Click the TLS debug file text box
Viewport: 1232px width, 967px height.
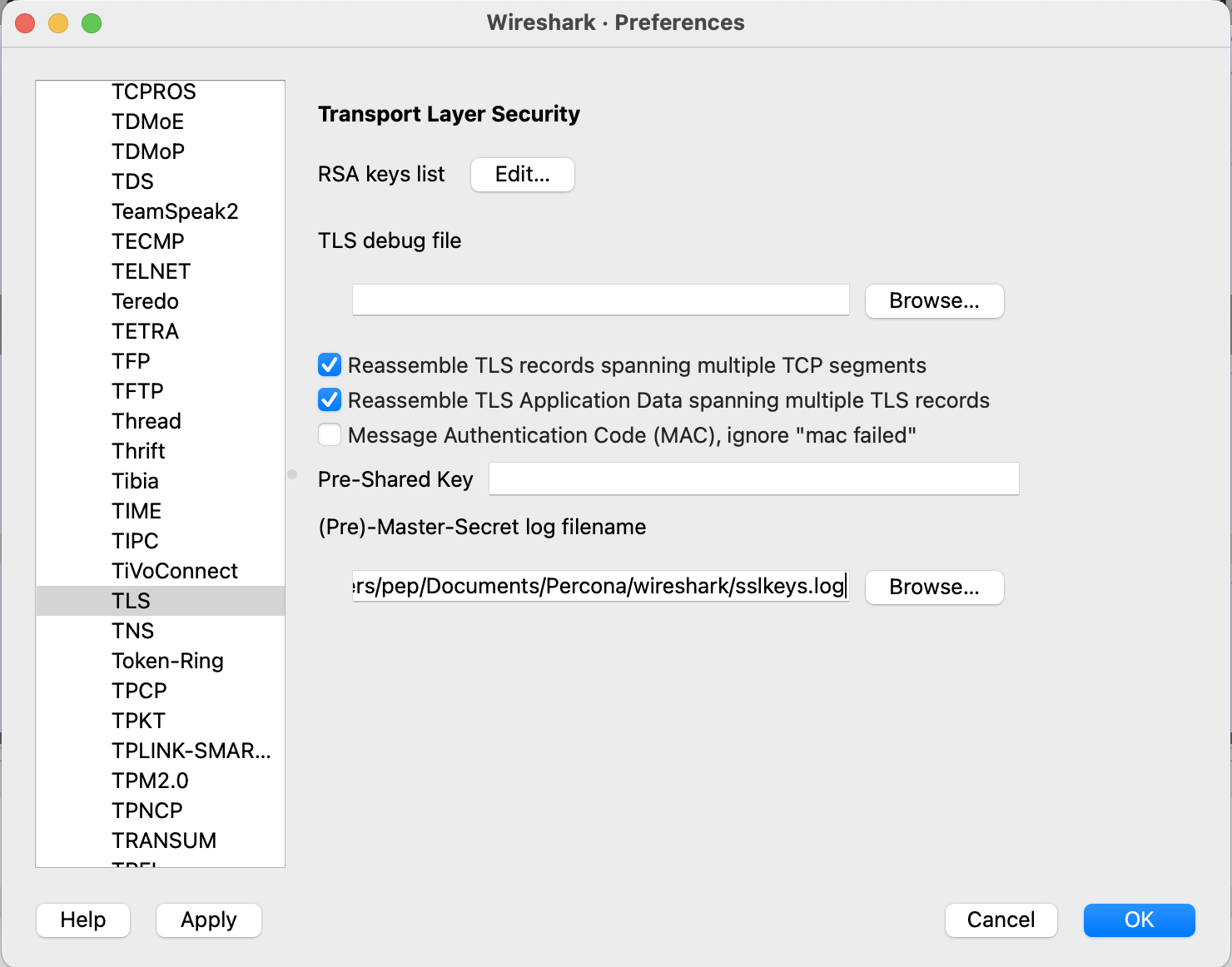click(x=600, y=300)
